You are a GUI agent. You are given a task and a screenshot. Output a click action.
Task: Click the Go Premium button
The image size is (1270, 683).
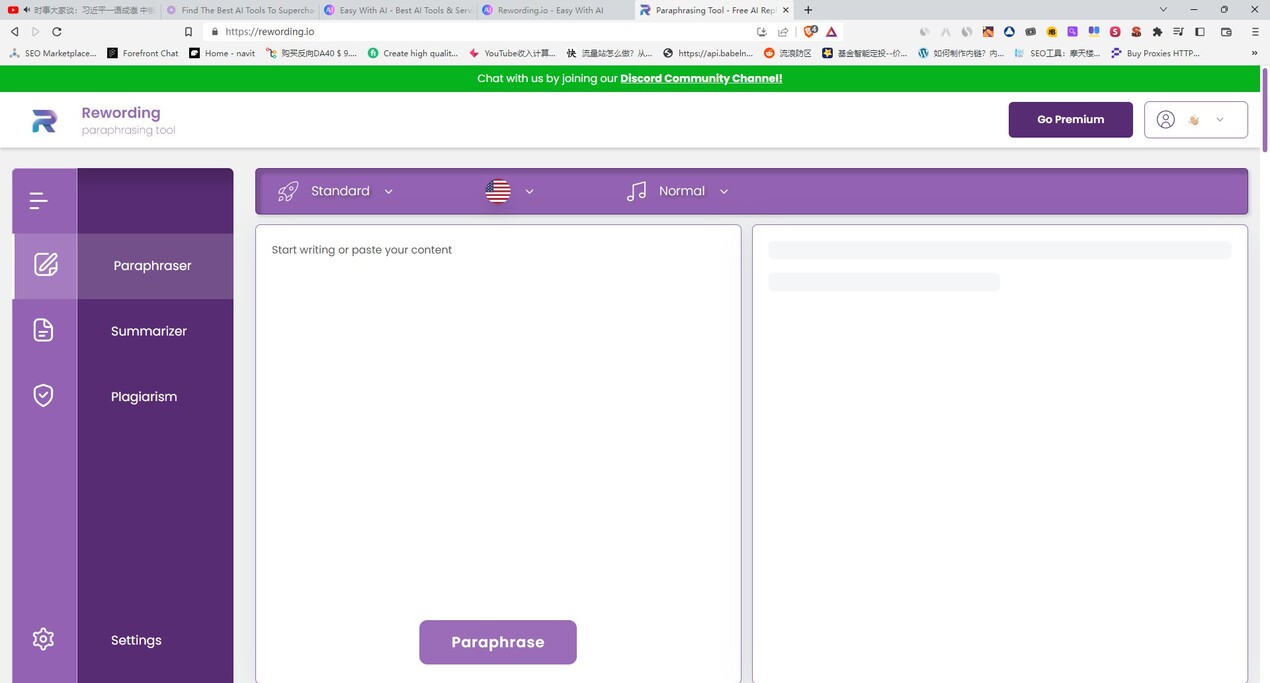click(1069, 119)
